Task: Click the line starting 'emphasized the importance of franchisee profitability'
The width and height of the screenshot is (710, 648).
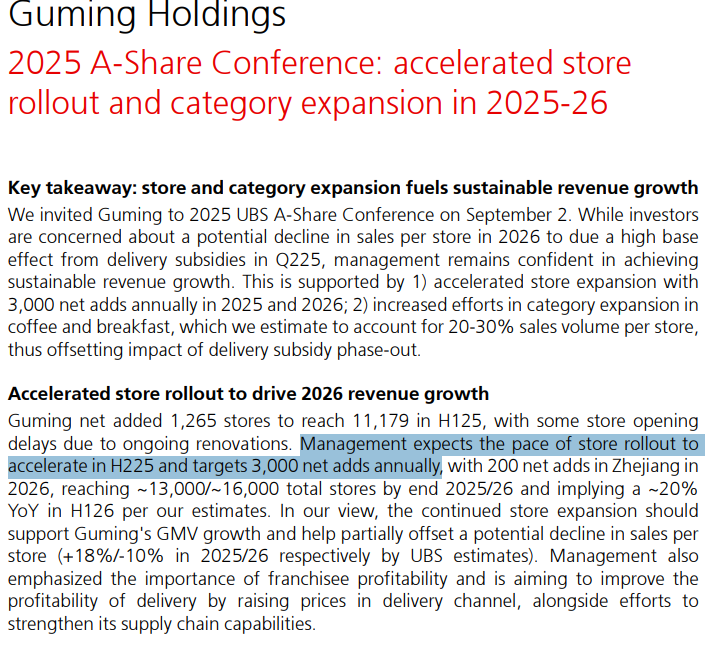Action: coord(353,579)
